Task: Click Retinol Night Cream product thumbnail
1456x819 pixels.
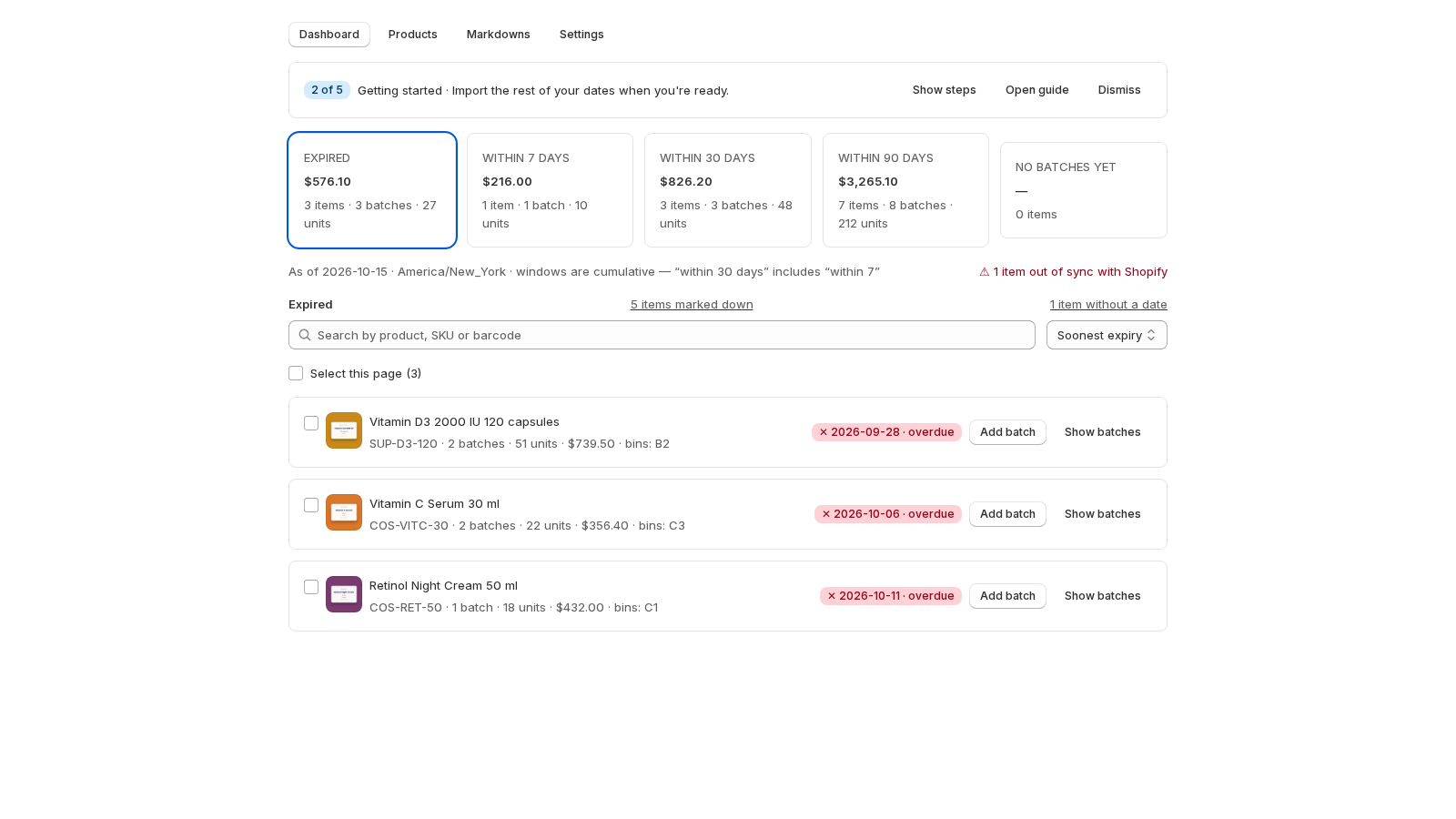Action: click(344, 594)
